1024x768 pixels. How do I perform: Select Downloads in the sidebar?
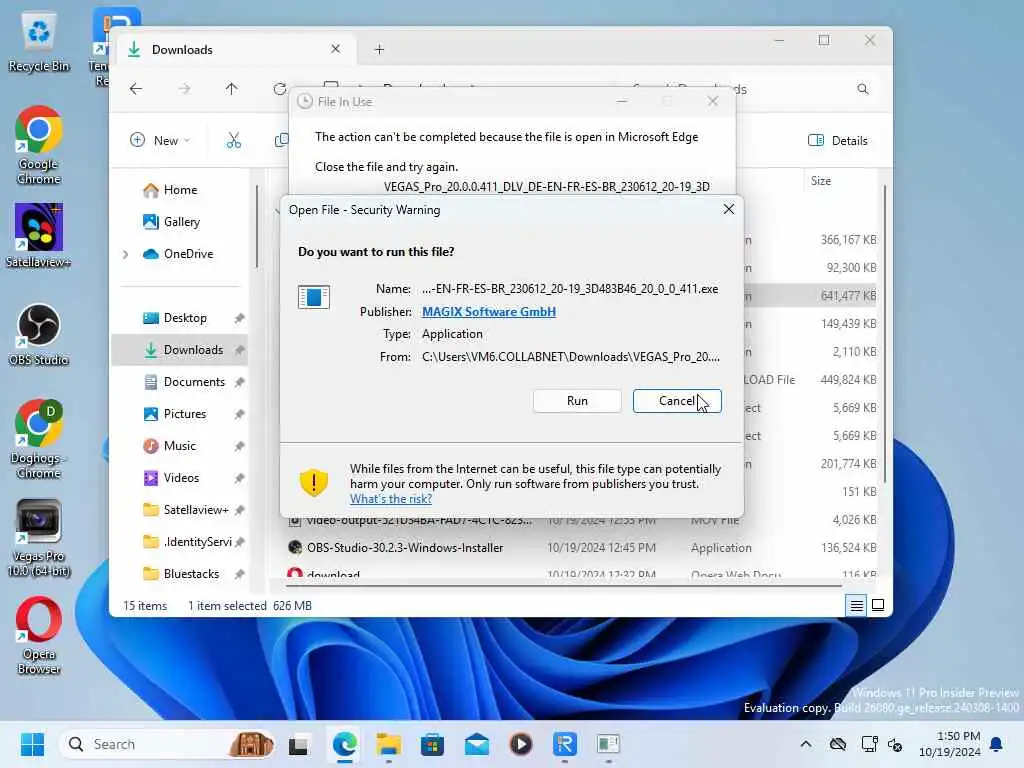(x=180, y=349)
